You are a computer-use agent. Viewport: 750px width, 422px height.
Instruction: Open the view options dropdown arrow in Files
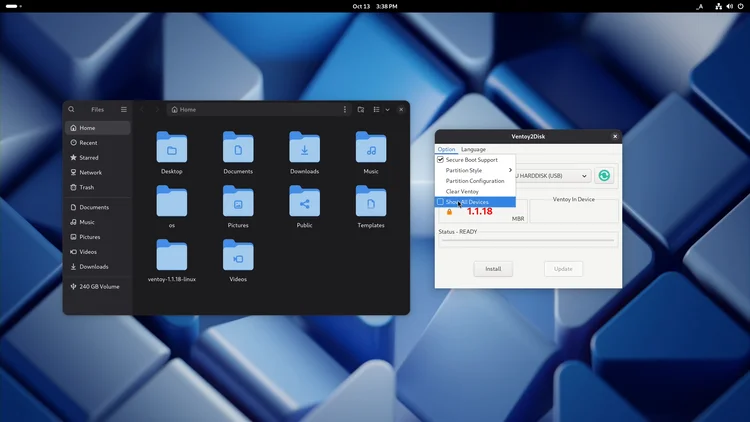tap(387, 110)
